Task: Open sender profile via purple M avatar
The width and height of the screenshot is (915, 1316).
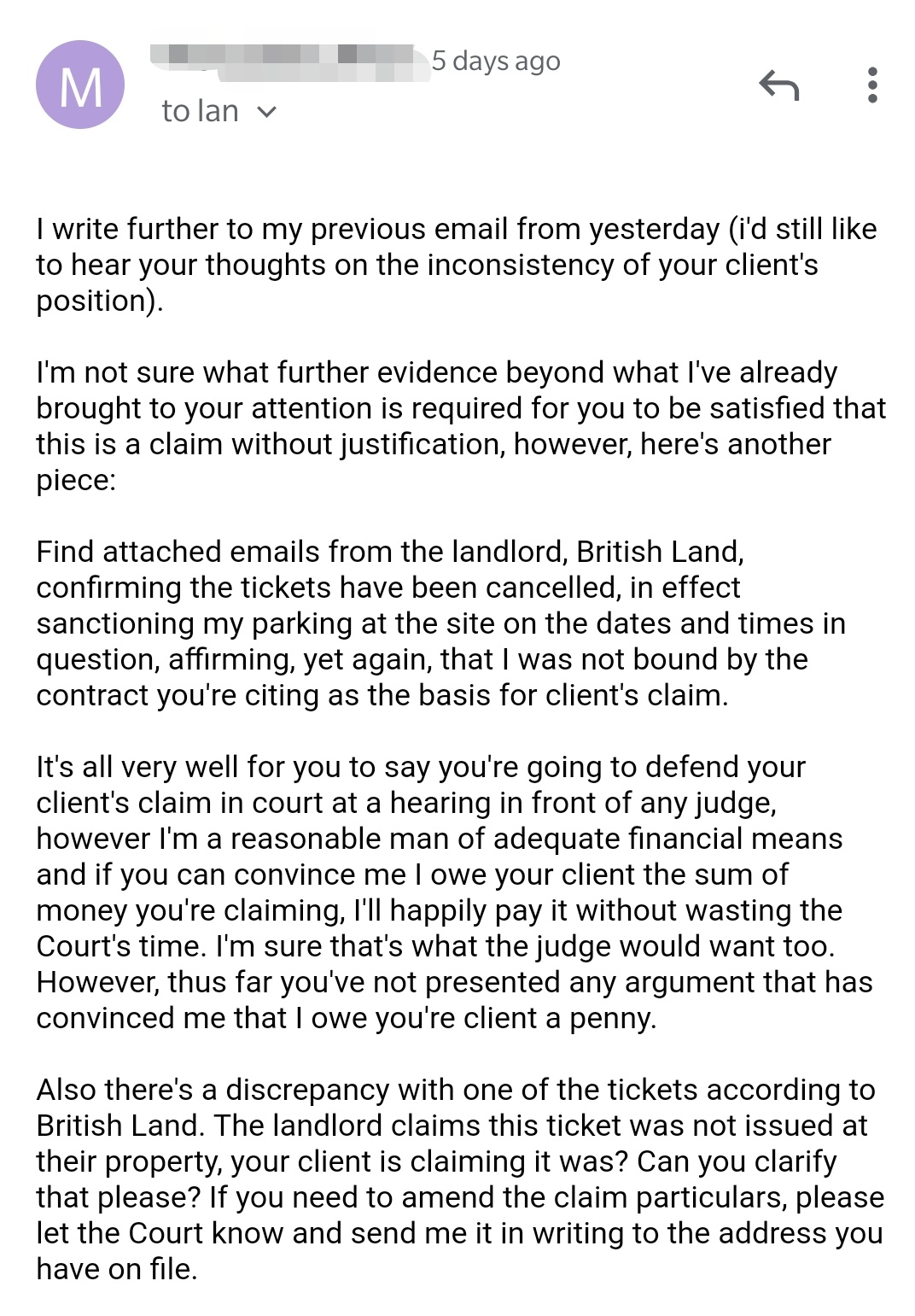Action: [x=80, y=85]
